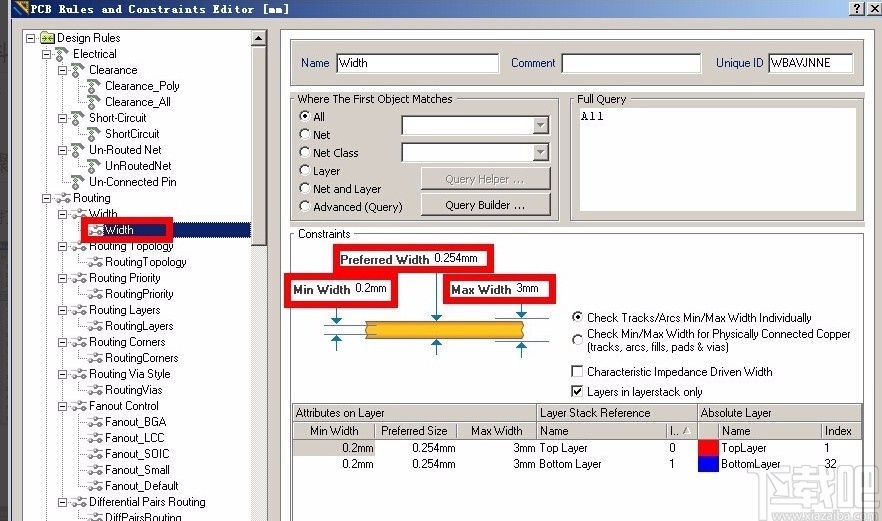This screenshot has width=882, height=521.
Task: Click the red TopLayer color swatch
Action: pyautogui.click(x=708, y=448)
